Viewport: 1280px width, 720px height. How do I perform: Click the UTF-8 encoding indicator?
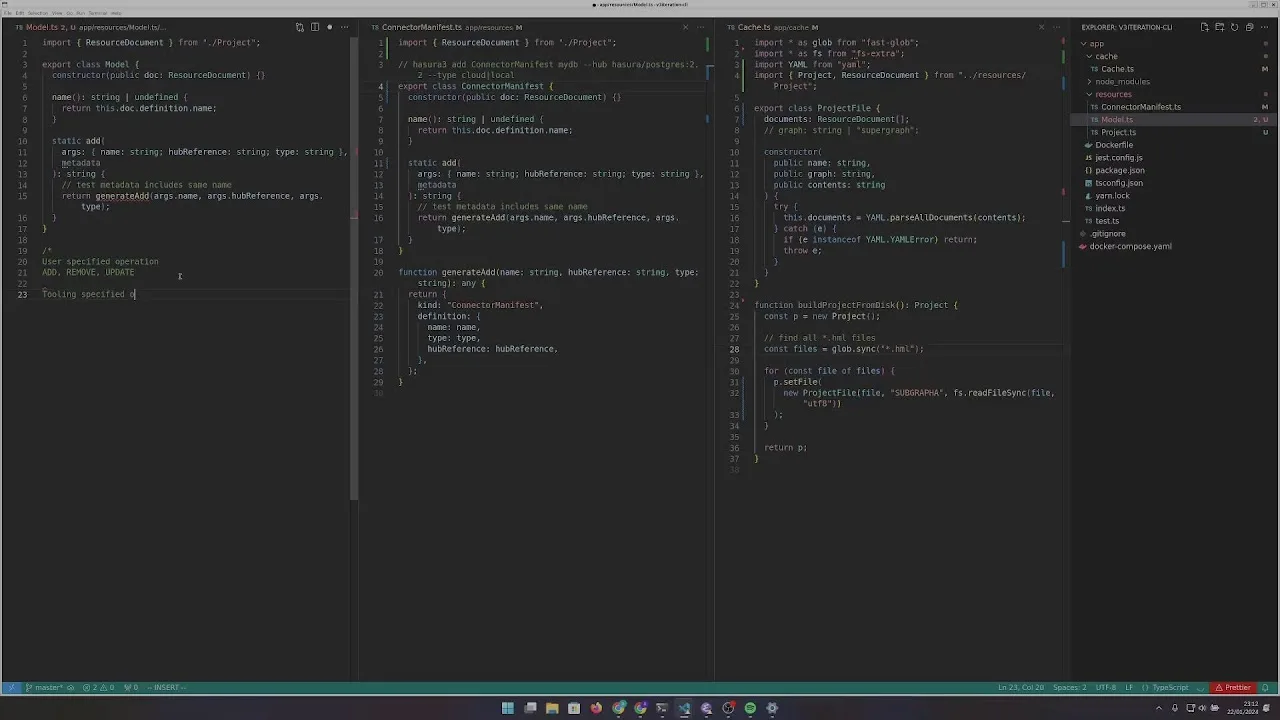click(1105, 687)
